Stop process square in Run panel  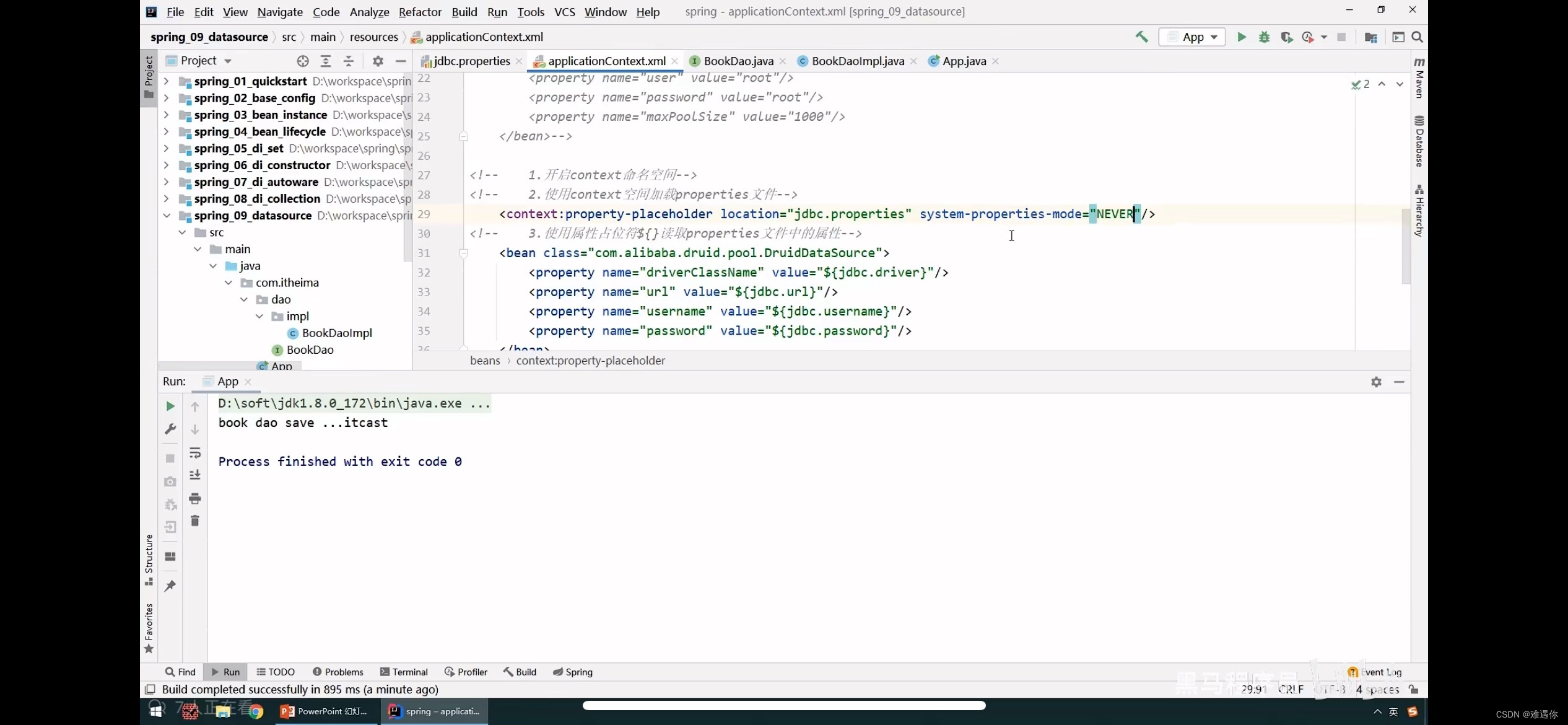[170, 459]
